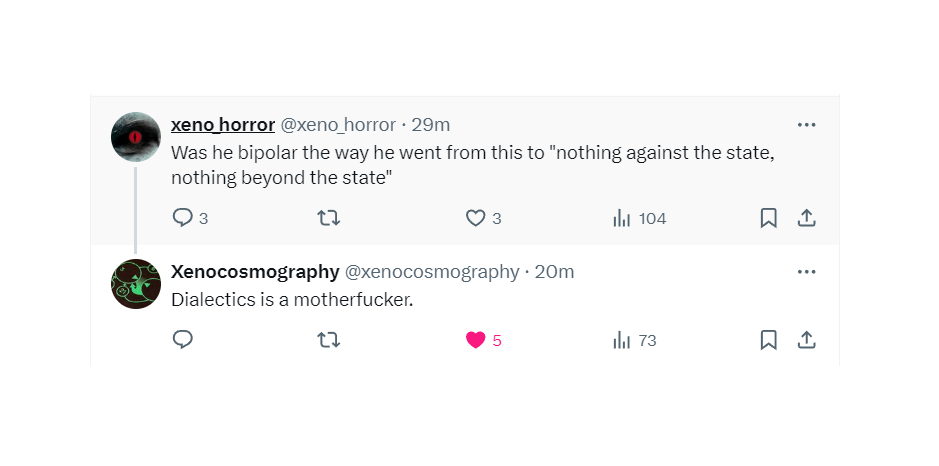
Task: Retweet the Dialectics reply
Action: (328, 340)
